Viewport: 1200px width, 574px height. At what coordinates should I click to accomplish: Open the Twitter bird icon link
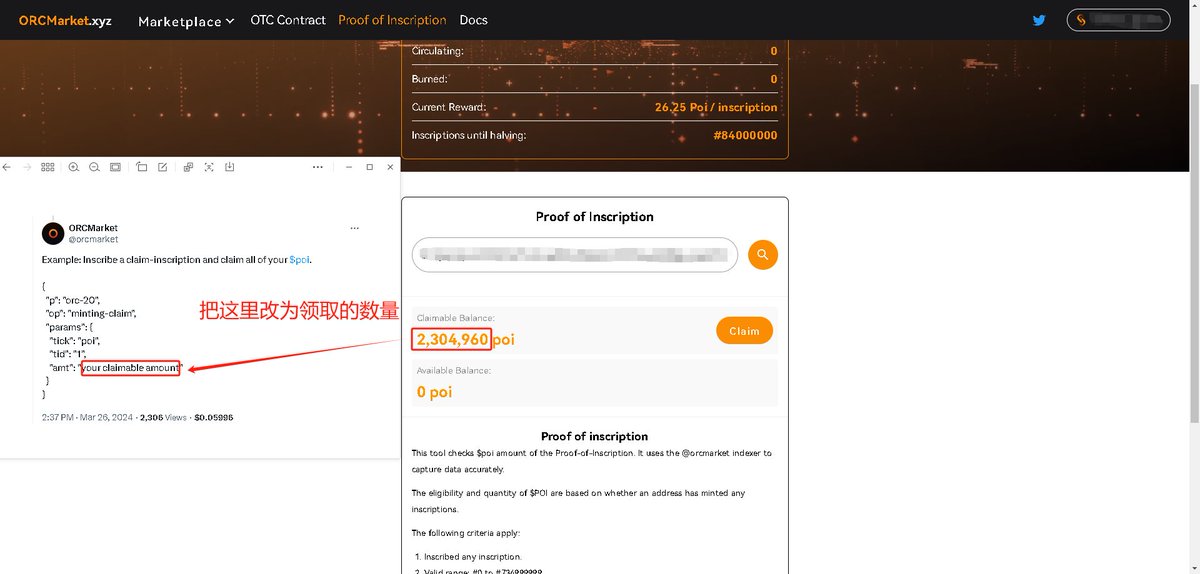[1039, 20]
